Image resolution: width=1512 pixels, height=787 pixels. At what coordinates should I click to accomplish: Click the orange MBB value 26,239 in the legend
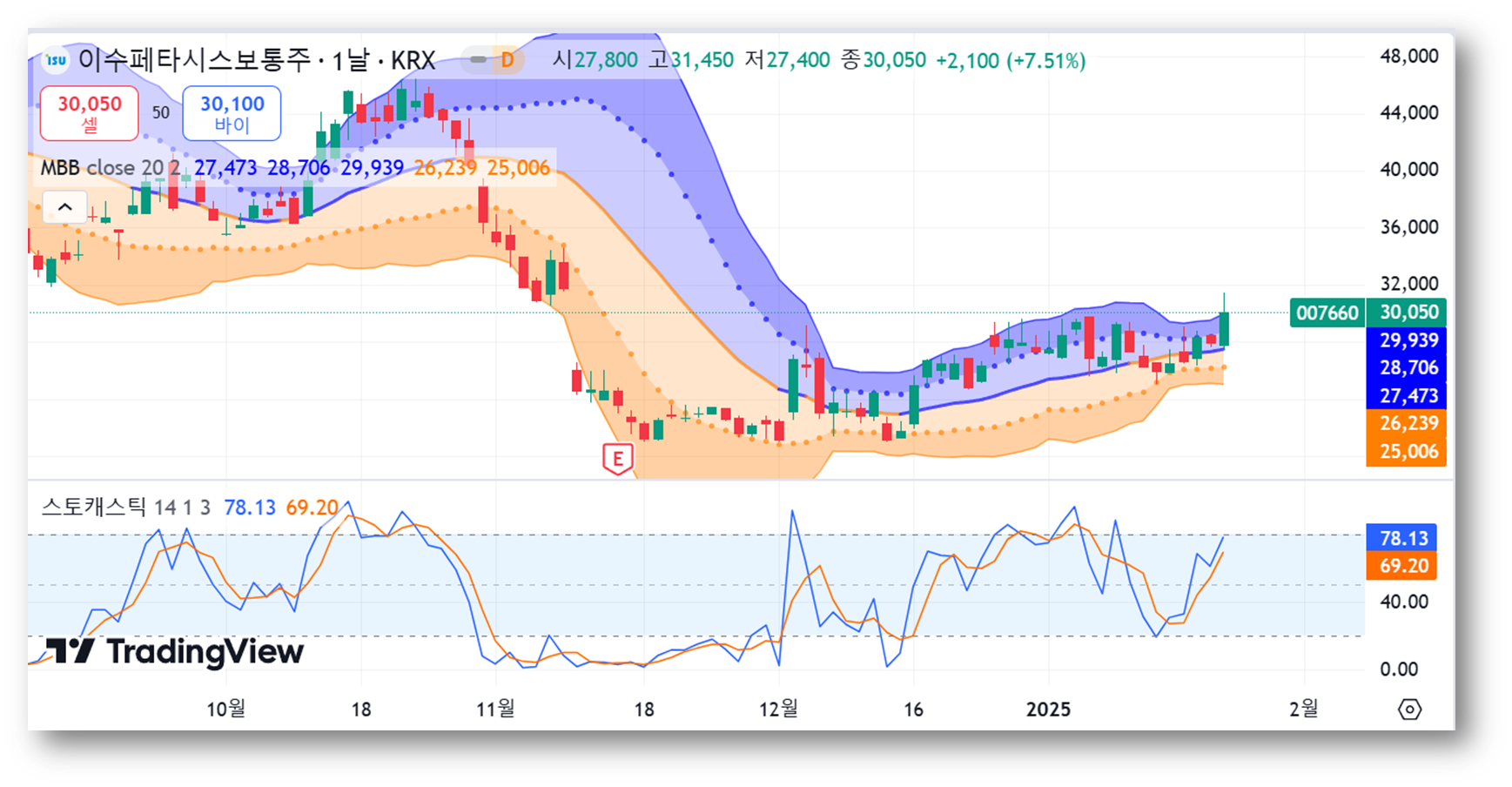pyautogui.click(x=445, y=167)
